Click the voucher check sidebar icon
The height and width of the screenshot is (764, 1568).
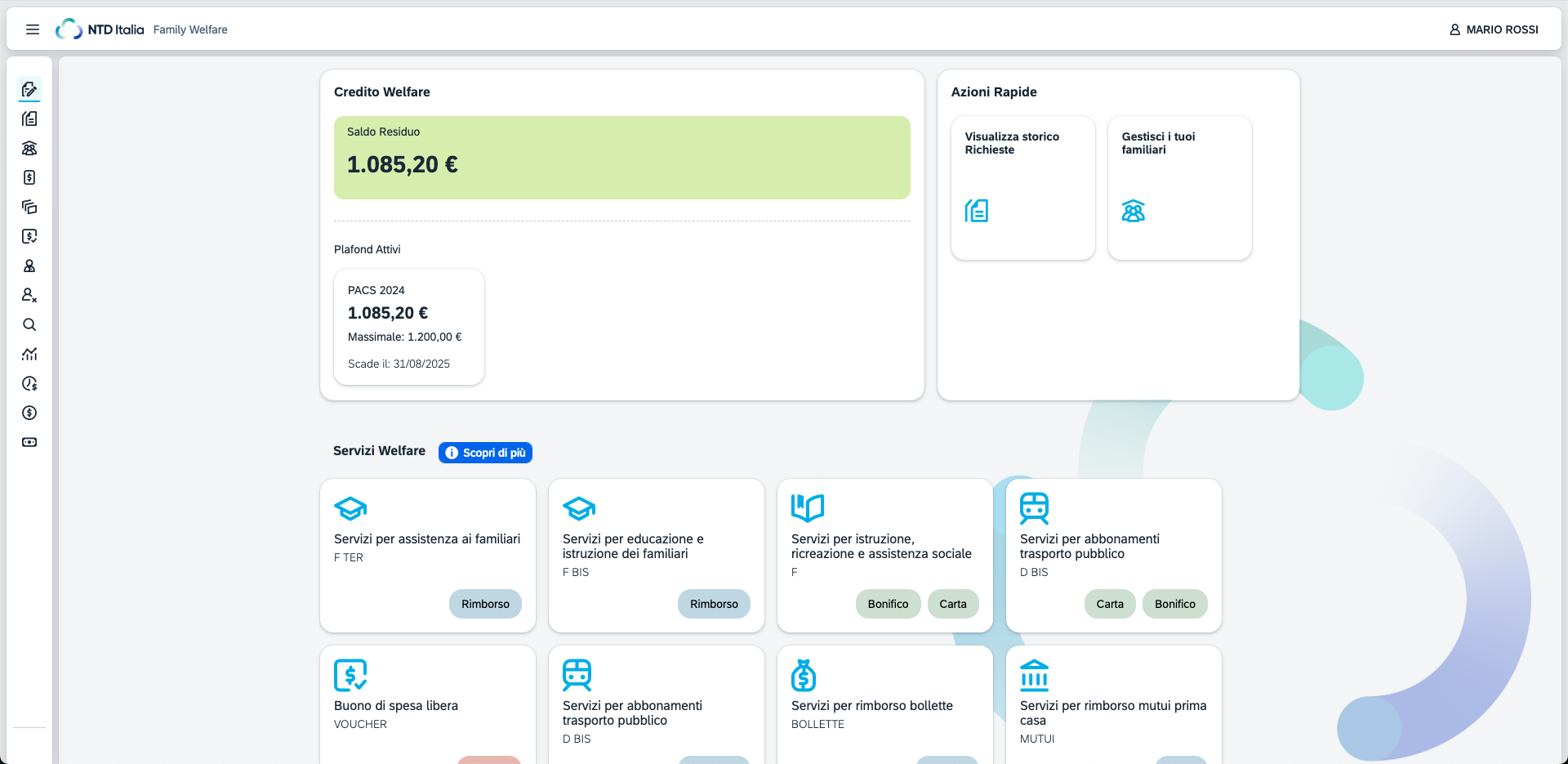29,236
